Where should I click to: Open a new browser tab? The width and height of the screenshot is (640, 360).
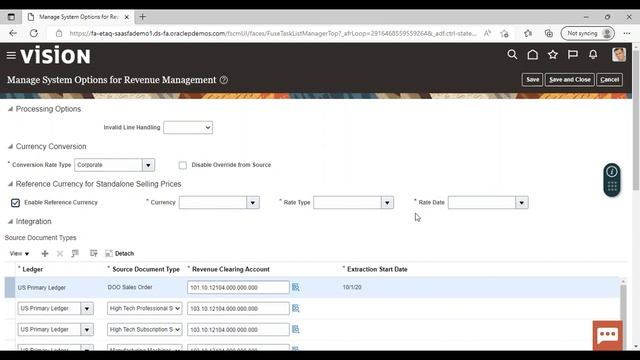tap(142, 17)
